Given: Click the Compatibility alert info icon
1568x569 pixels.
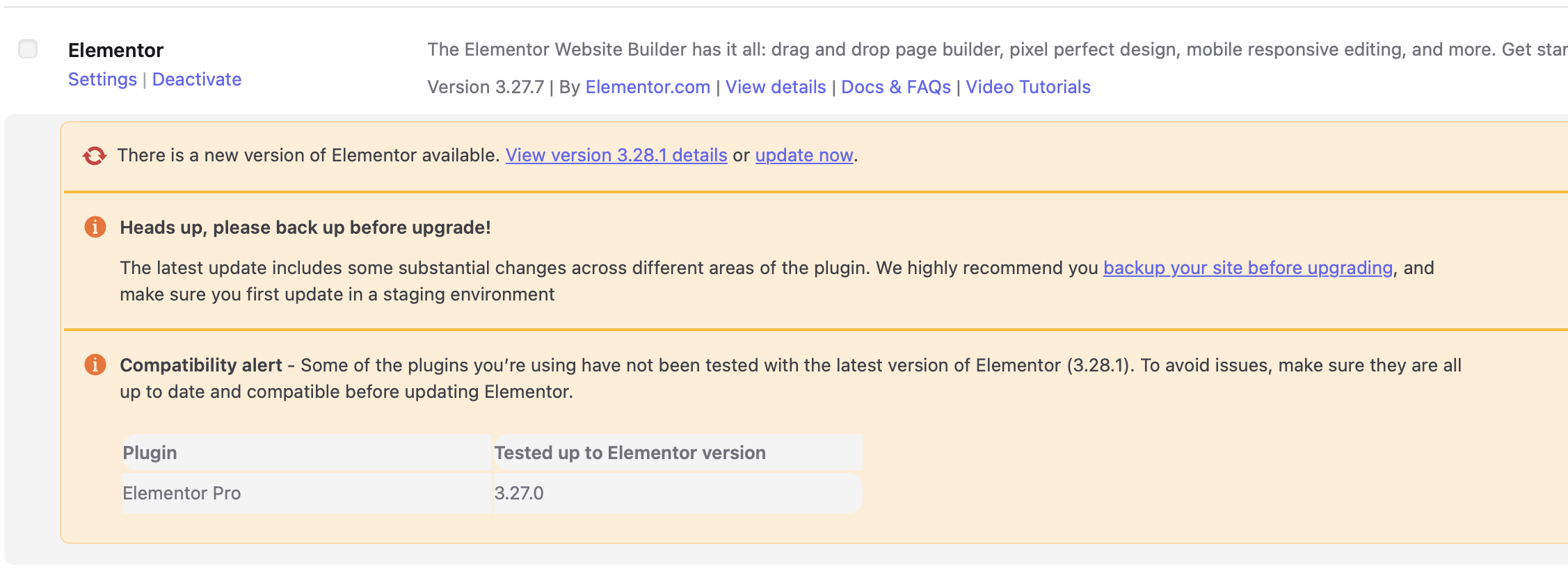Looking at the screenshot, I should tap(95, 364).
